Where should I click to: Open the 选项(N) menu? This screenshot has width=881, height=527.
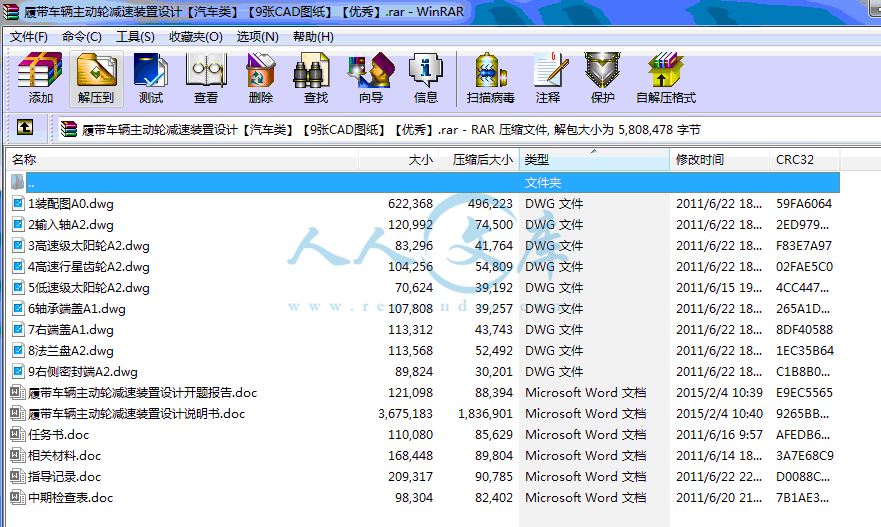click(x=257, y=37)
